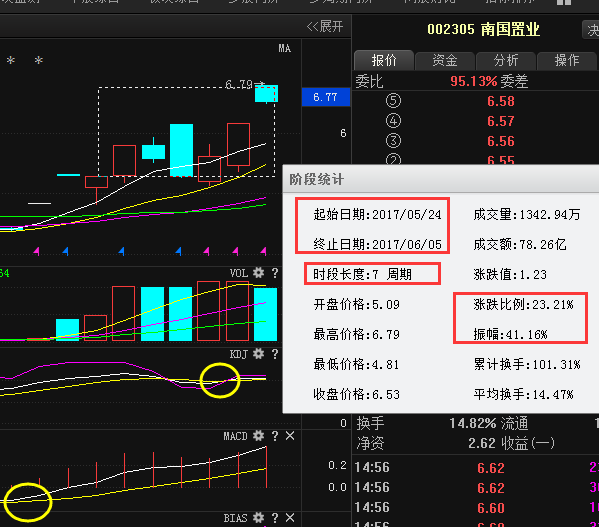
Task: Open the 分析 tab
Action: tap(505, 60)
